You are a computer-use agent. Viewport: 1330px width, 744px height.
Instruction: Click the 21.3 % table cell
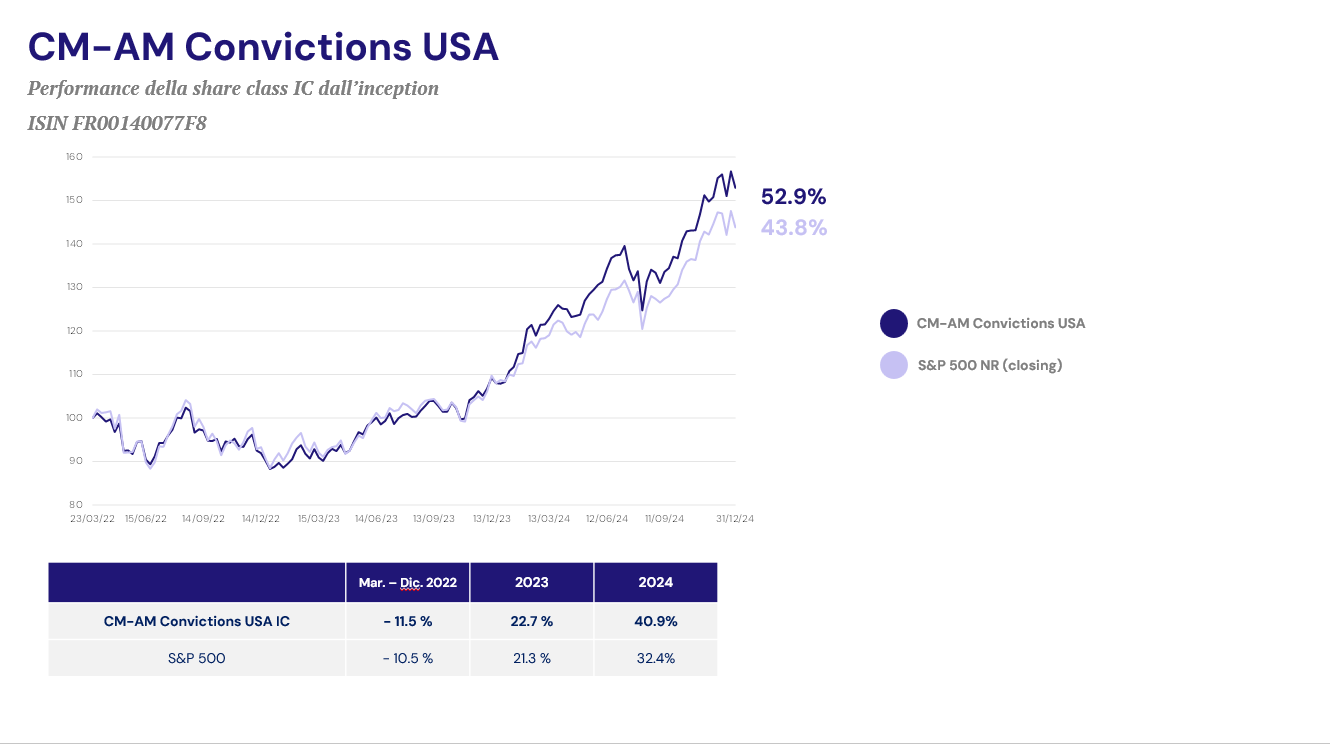tap(531, 658)
